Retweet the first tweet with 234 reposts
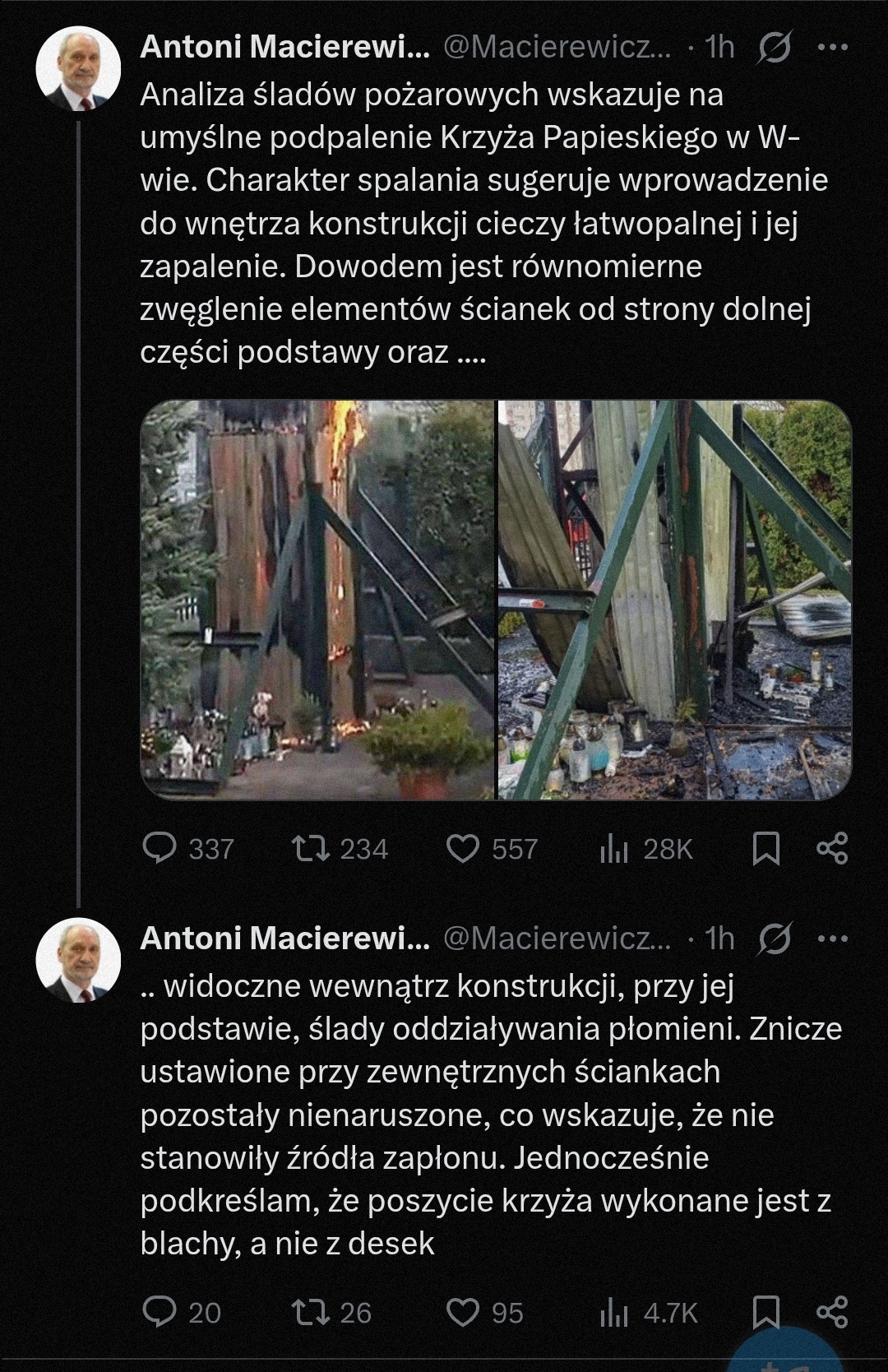The width and height of the screenshot is (888, 1372). (x=312, y=848)
